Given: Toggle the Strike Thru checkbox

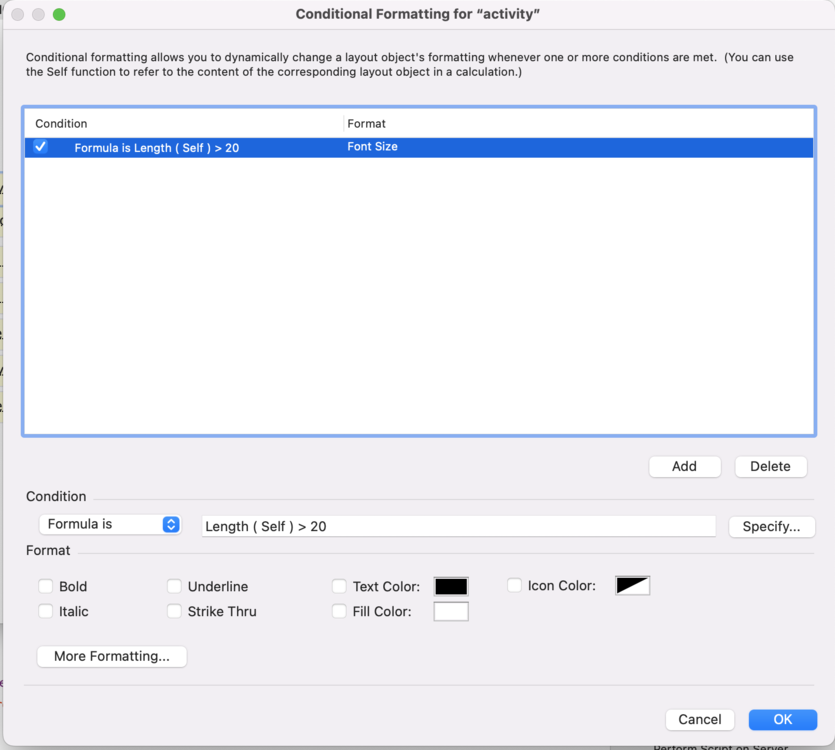Looking at the screenshot, I should point(175,611).
